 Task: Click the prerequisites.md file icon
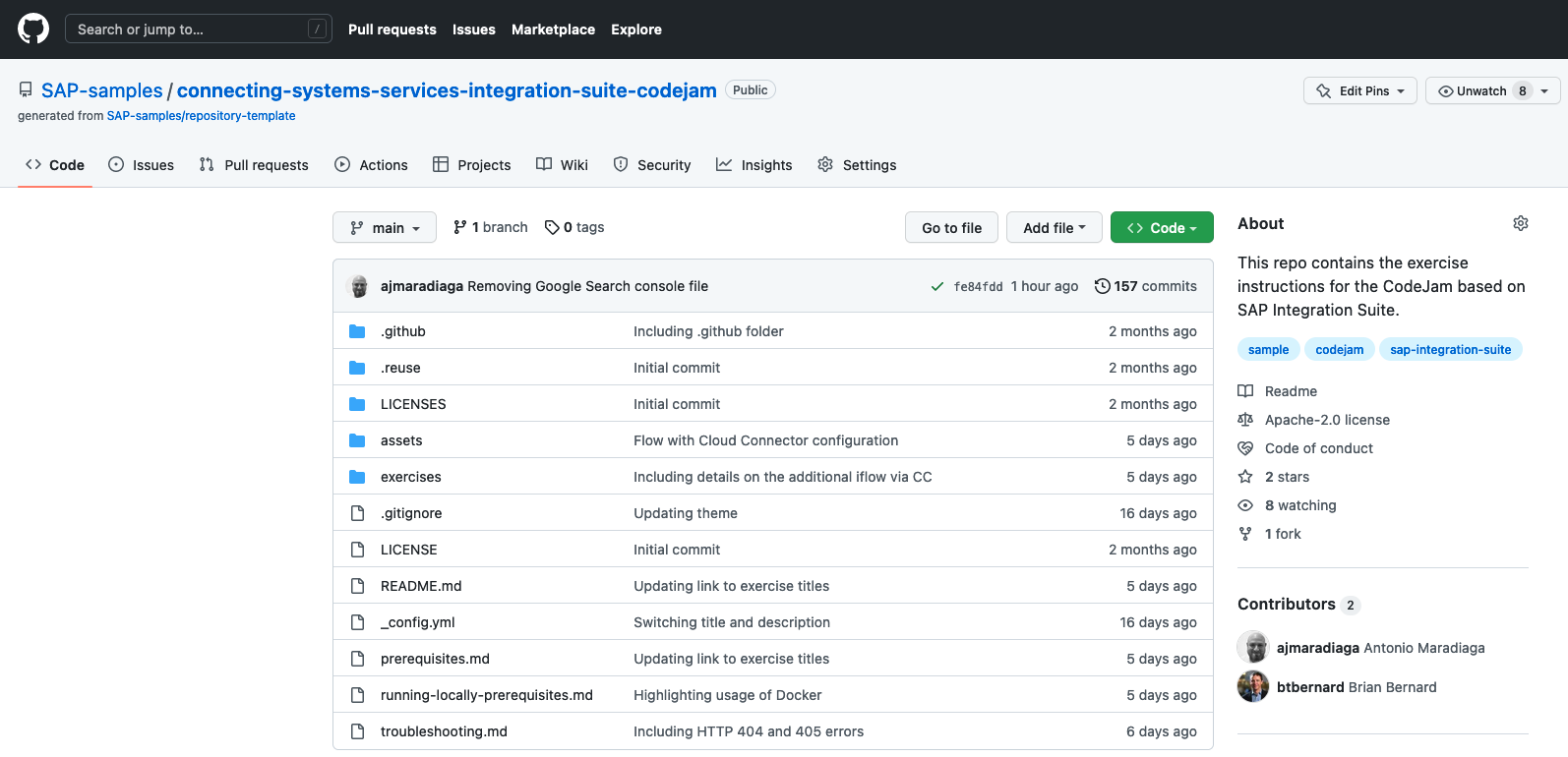(357, 659)
